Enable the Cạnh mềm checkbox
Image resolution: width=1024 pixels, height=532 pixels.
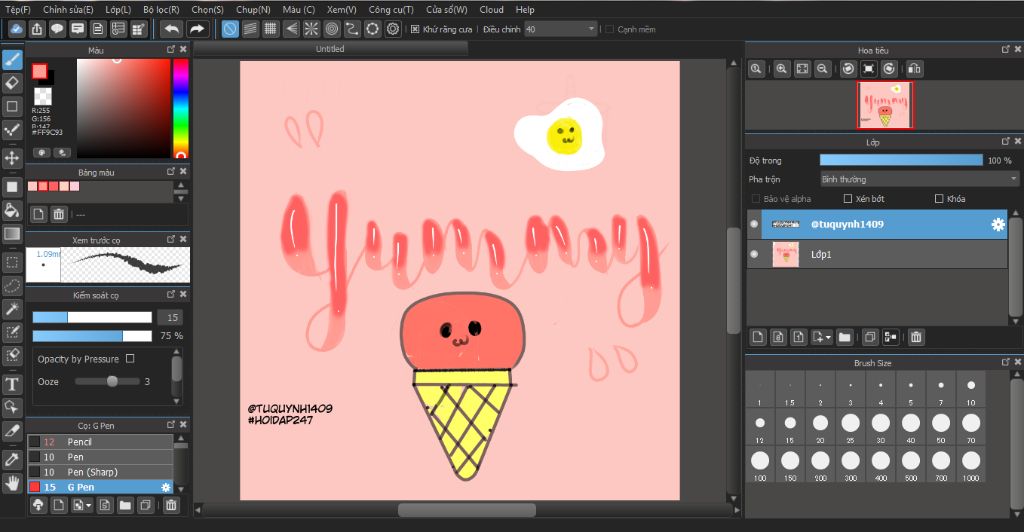(x=609, y=29)
